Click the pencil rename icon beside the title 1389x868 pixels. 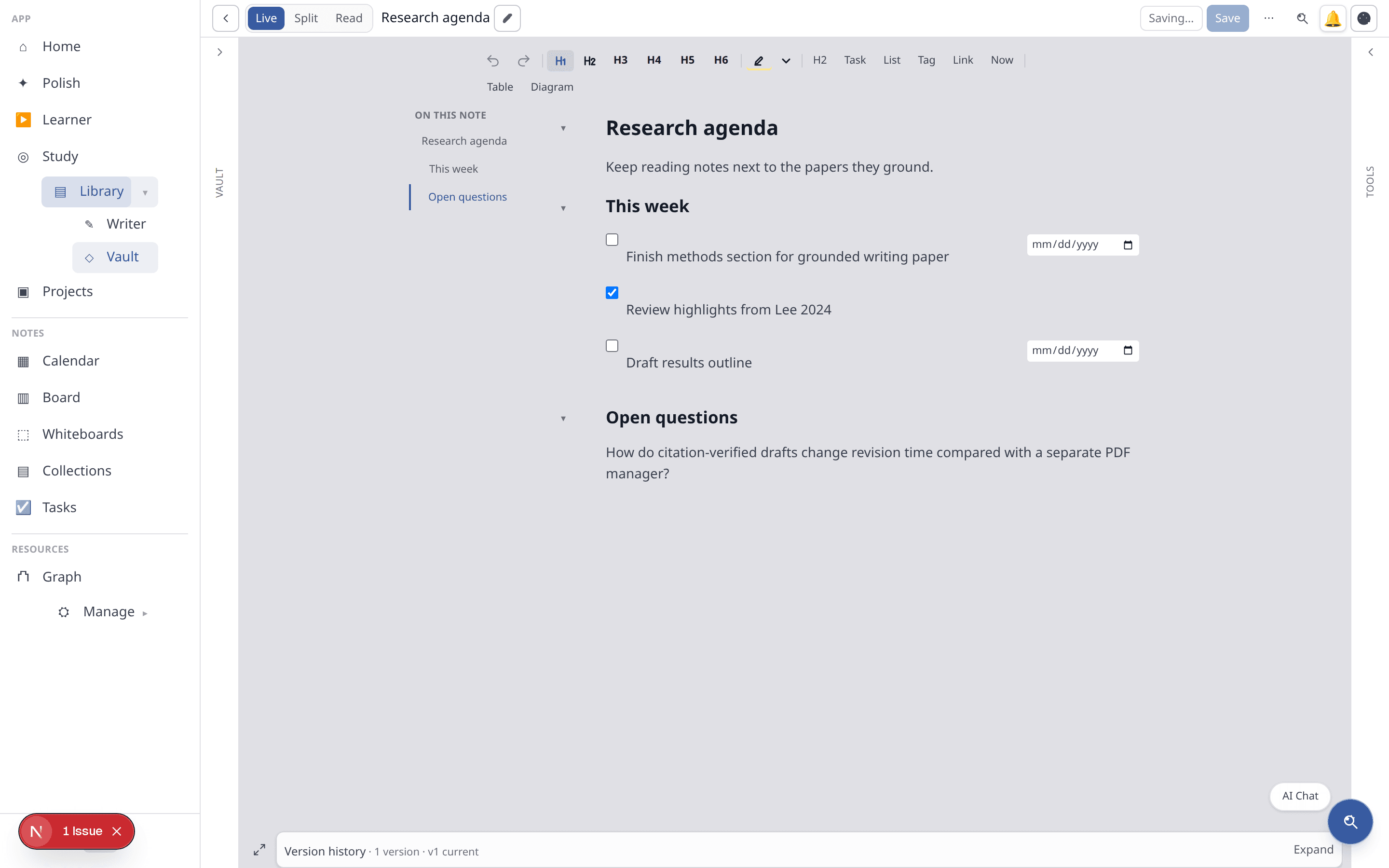tap(507, 18)
